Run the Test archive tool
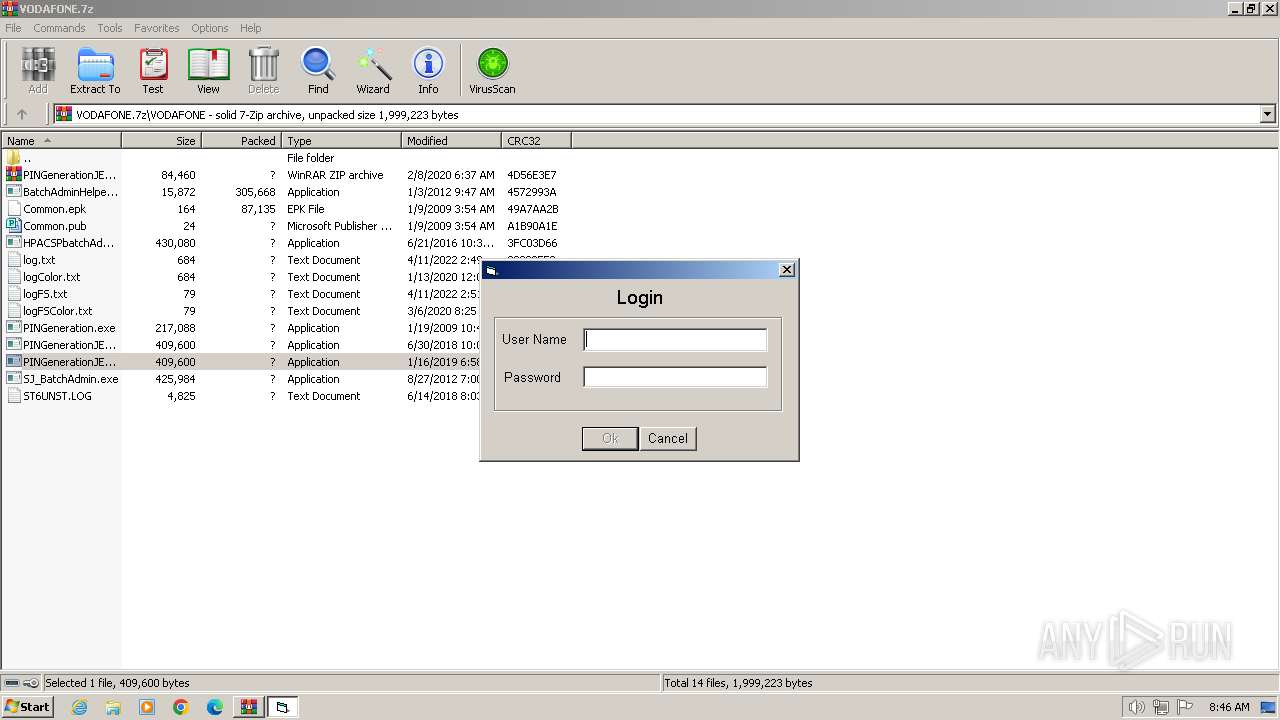The width and height of the screenshot is (1280, 720). (x=153, y=71)
